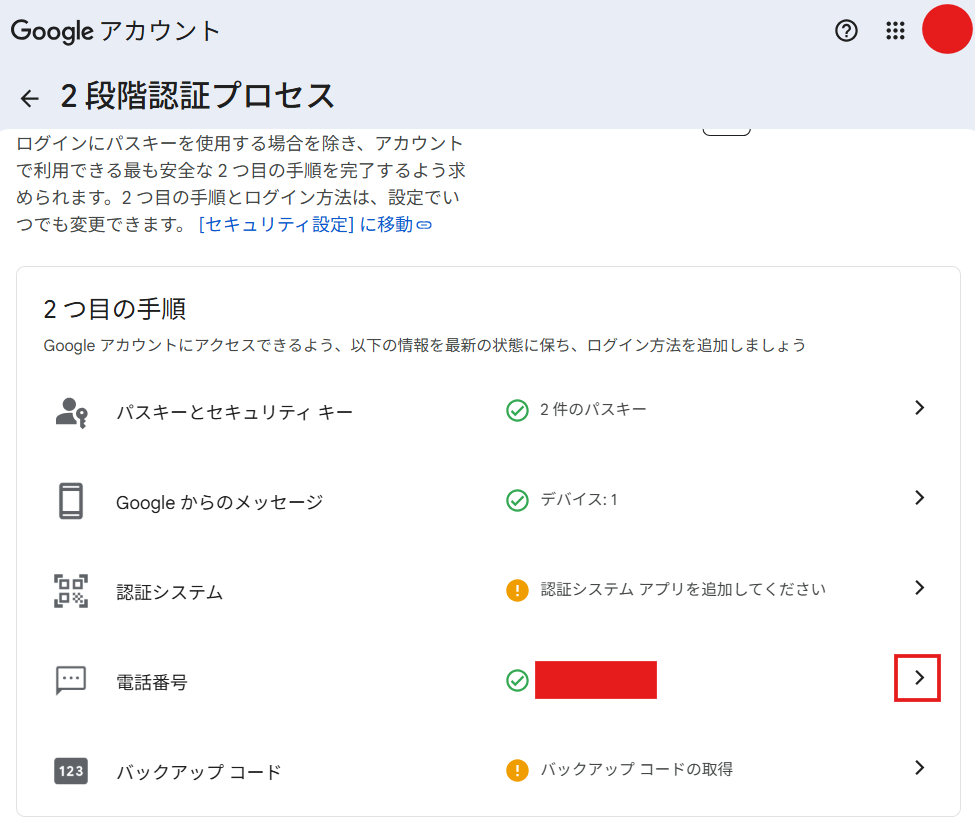The height and width of the screenshot is (824, 975).
Task: Expand the バックアップ コード row chevron
Action: [x=920, y=768]
